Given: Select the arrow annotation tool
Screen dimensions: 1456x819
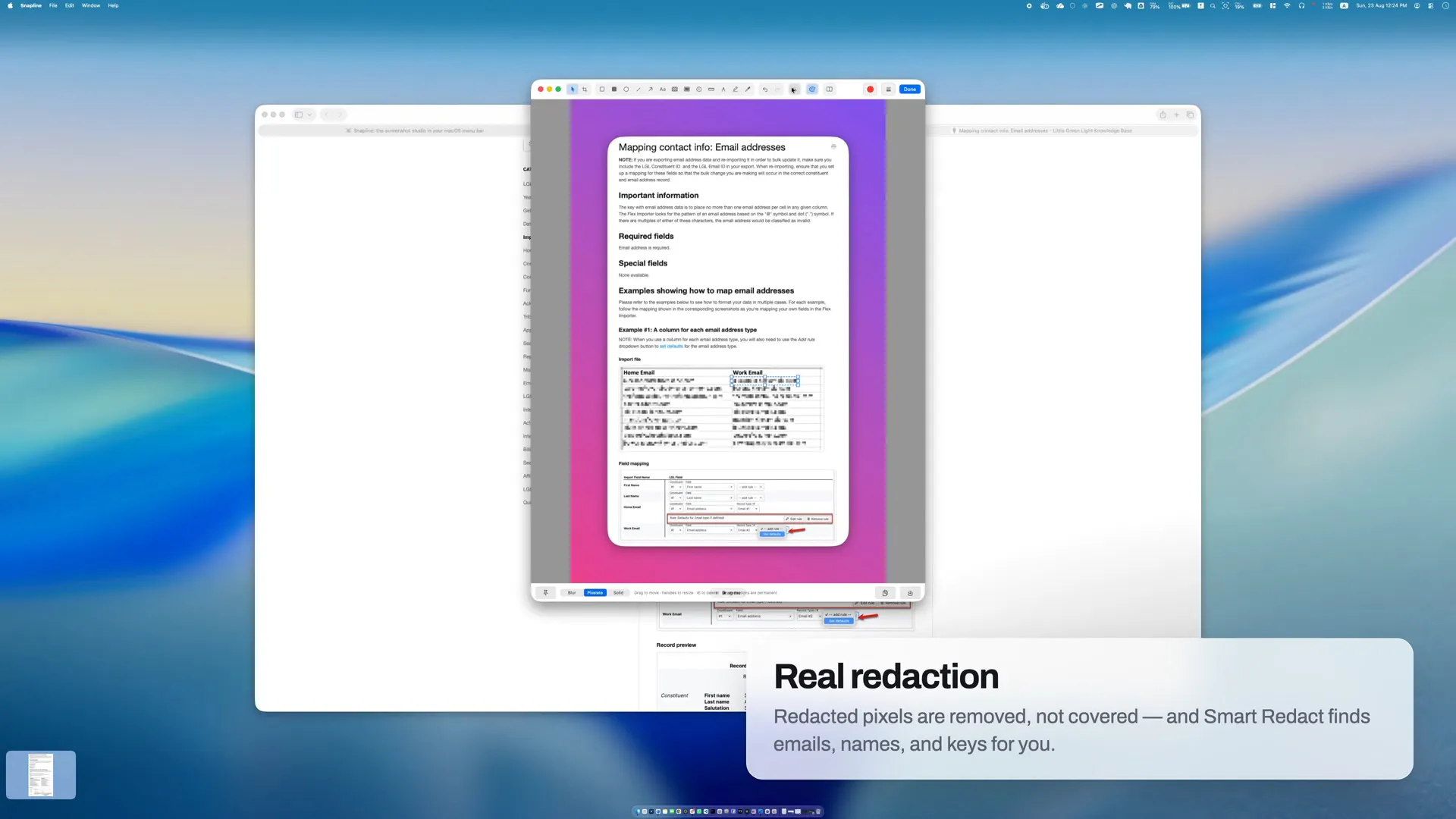Looking at the screenshot, I should pos(651,89).
